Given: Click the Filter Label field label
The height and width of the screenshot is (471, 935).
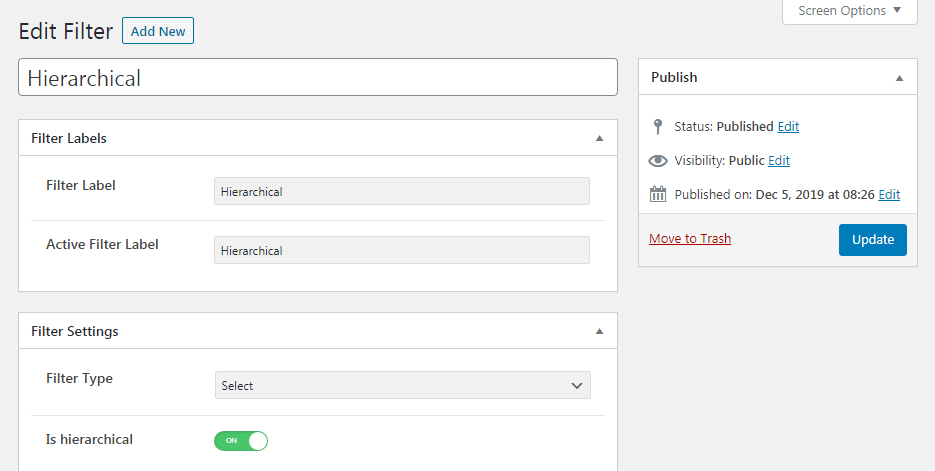Looking at the screenshot, I should click(x=81, y=185).
